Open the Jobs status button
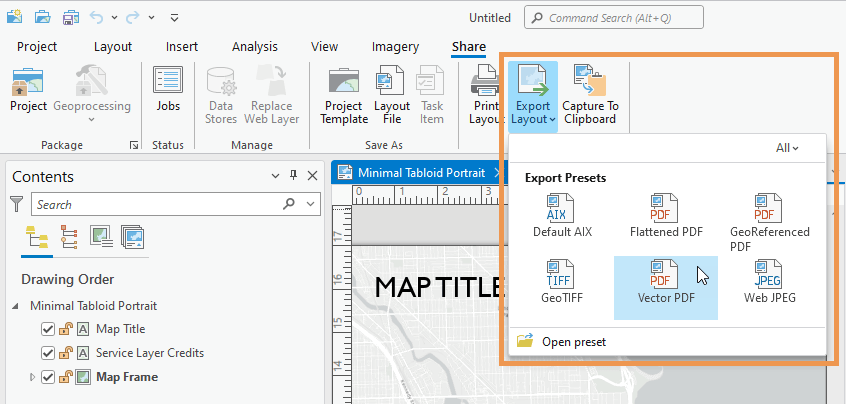This screenshot has width=846, height=404. 168,90
